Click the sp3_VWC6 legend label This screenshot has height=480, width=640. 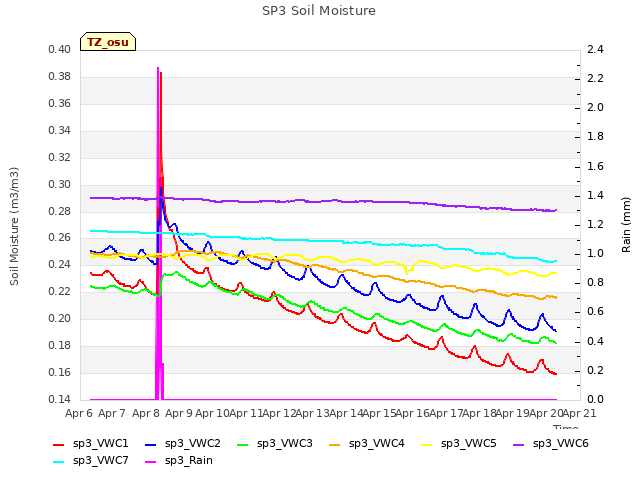tap(560, 444)
